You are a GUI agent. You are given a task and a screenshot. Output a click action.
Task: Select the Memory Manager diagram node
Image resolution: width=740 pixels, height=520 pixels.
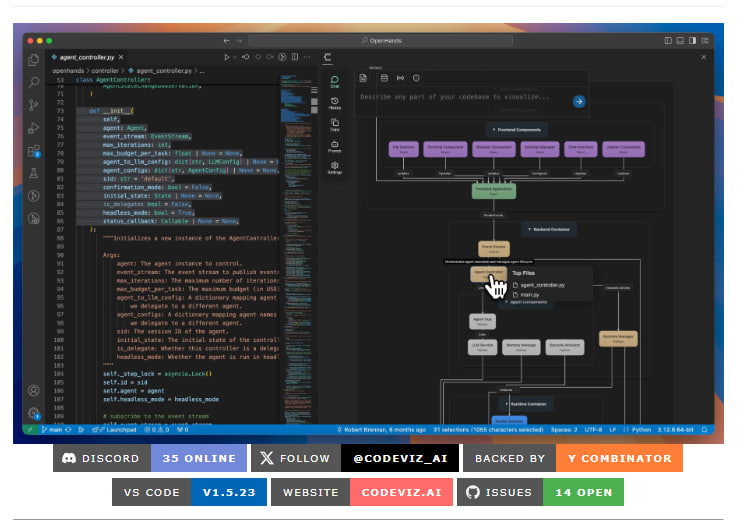(x=521, y=347)
